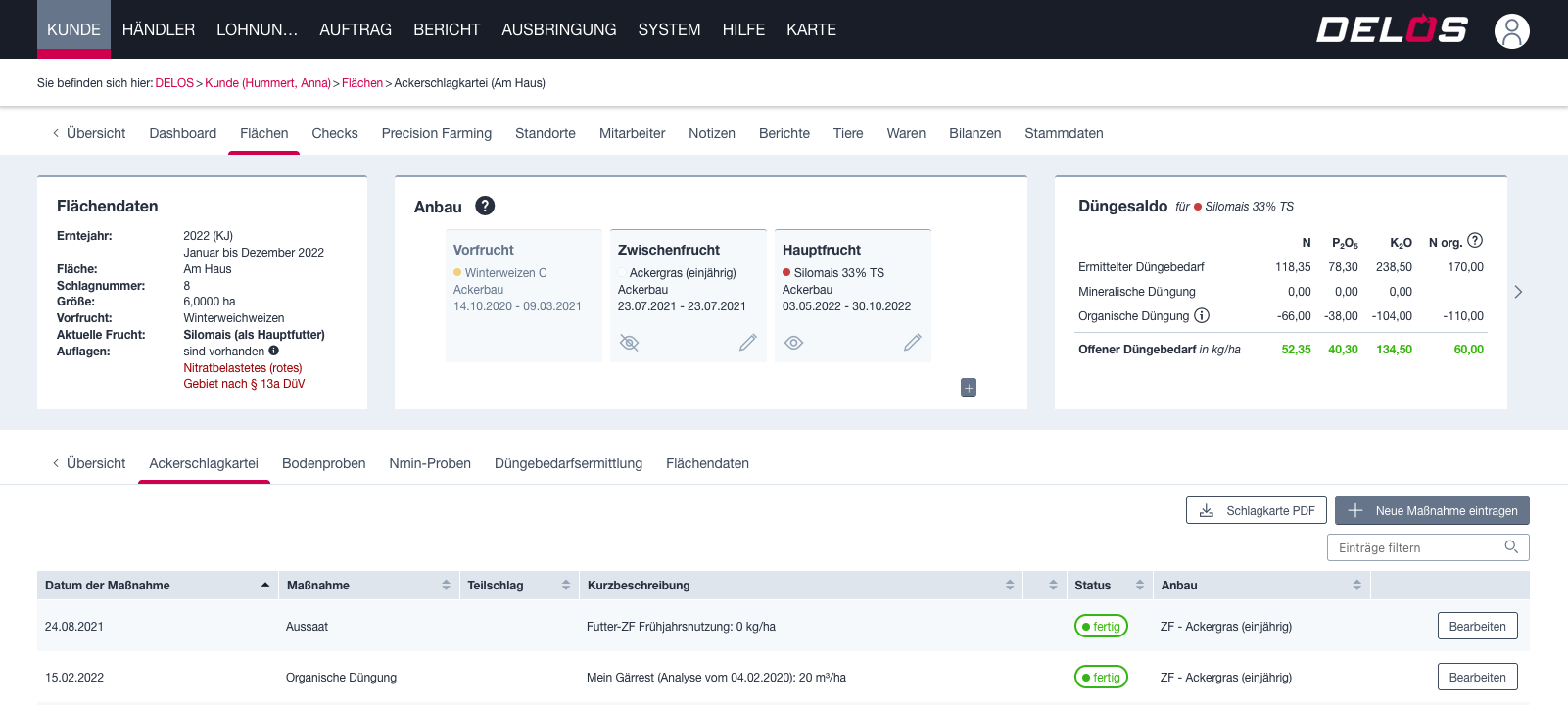The width and height of the screenshot is (1568, 705).
Task: Select the Ackerschlagkartei sub-tab
Action: (204, 463)
